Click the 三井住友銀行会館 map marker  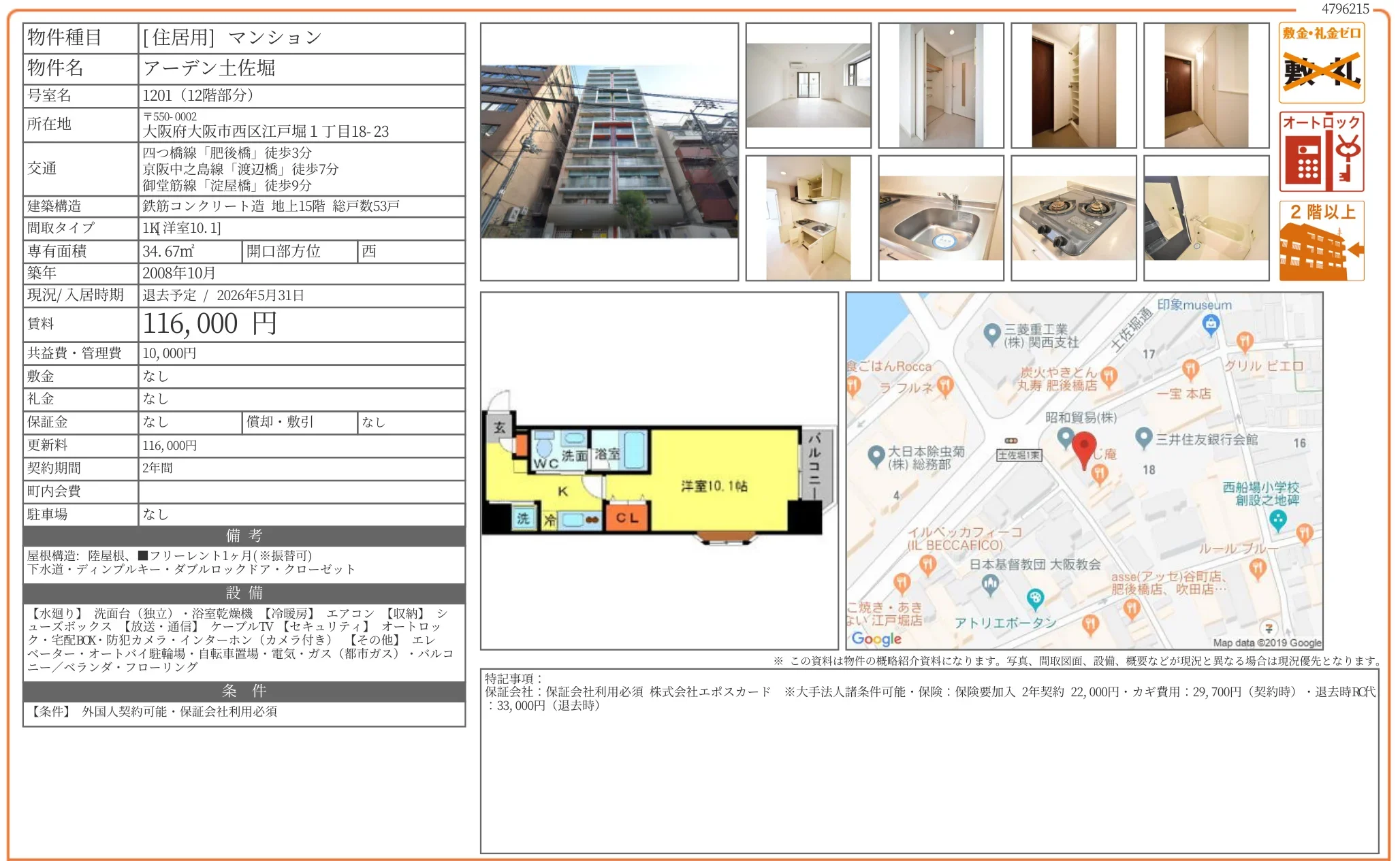click(1144, 437)
